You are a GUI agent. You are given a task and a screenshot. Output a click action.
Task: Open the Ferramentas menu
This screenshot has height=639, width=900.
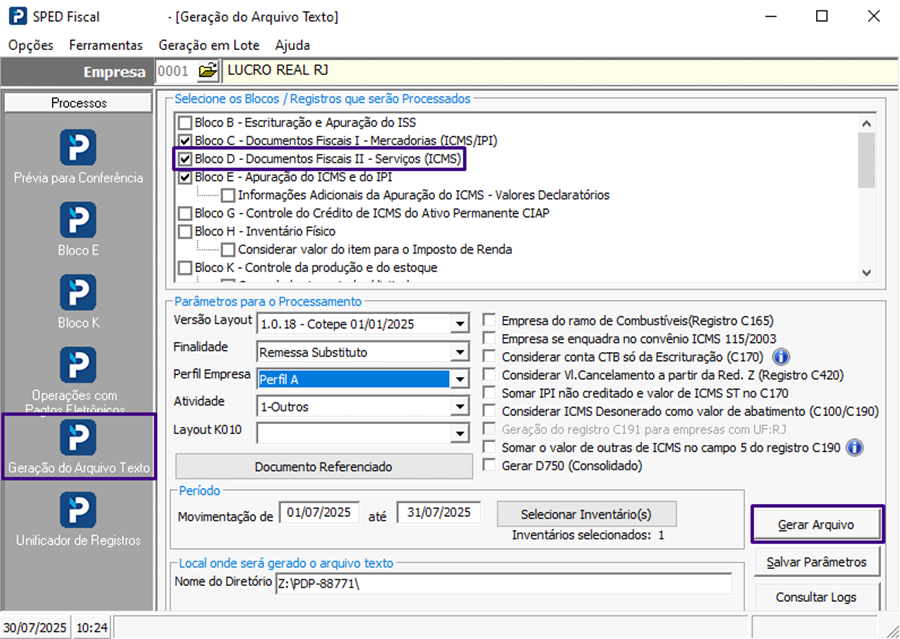(106, 45)
